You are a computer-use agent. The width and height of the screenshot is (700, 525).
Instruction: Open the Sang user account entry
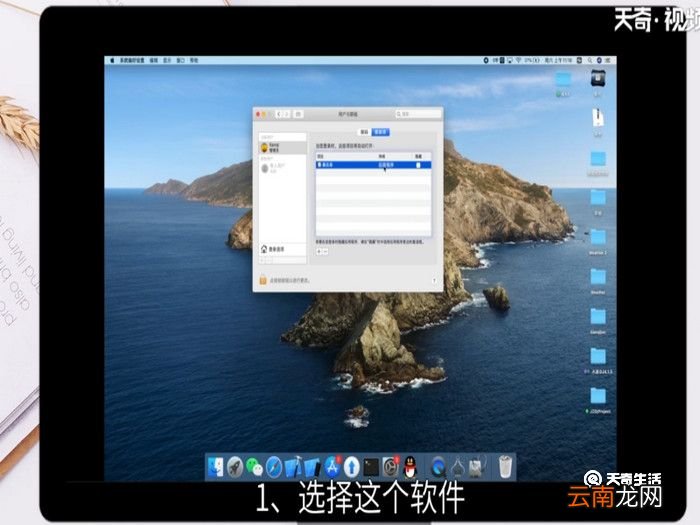point(283,147)
